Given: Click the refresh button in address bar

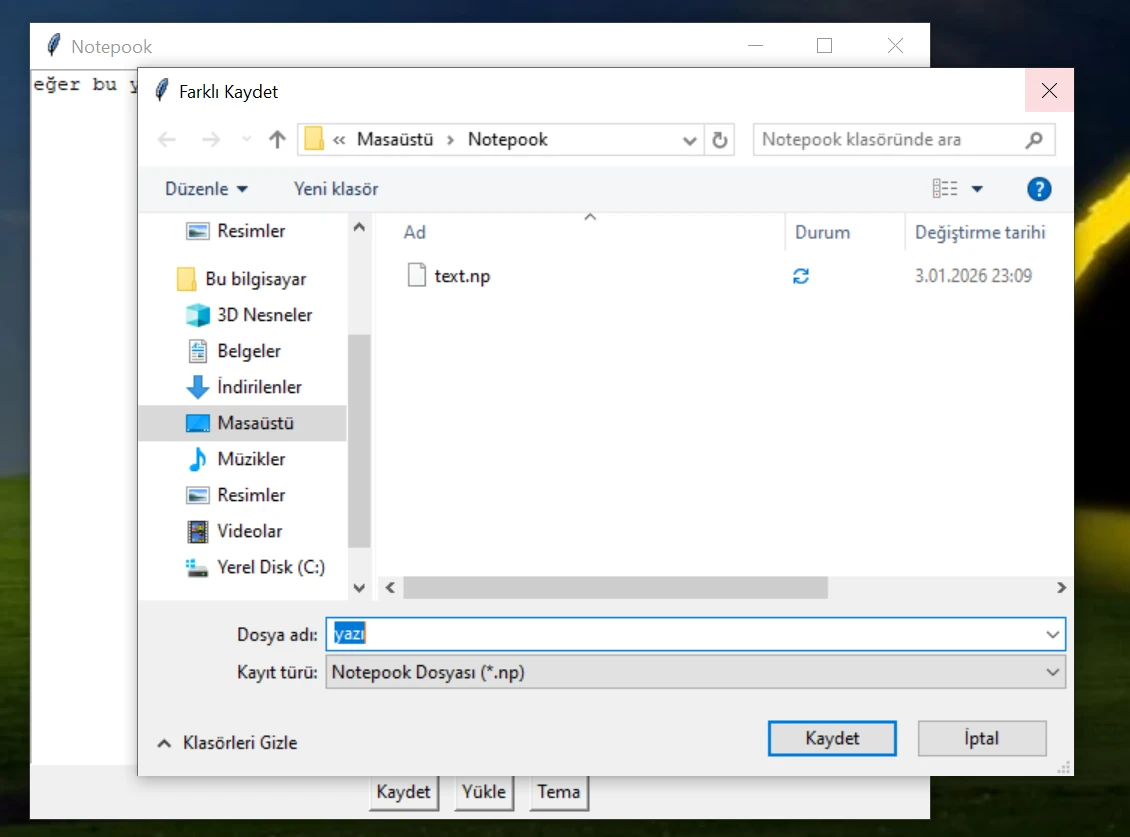Looking at the screenshot, I should tap(719, 140).
